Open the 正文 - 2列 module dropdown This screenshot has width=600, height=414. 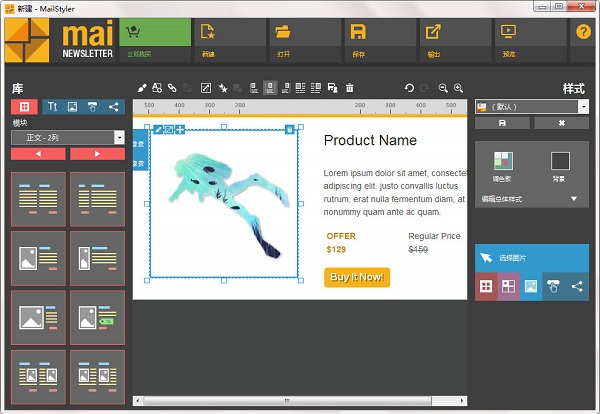pos(120,137)
